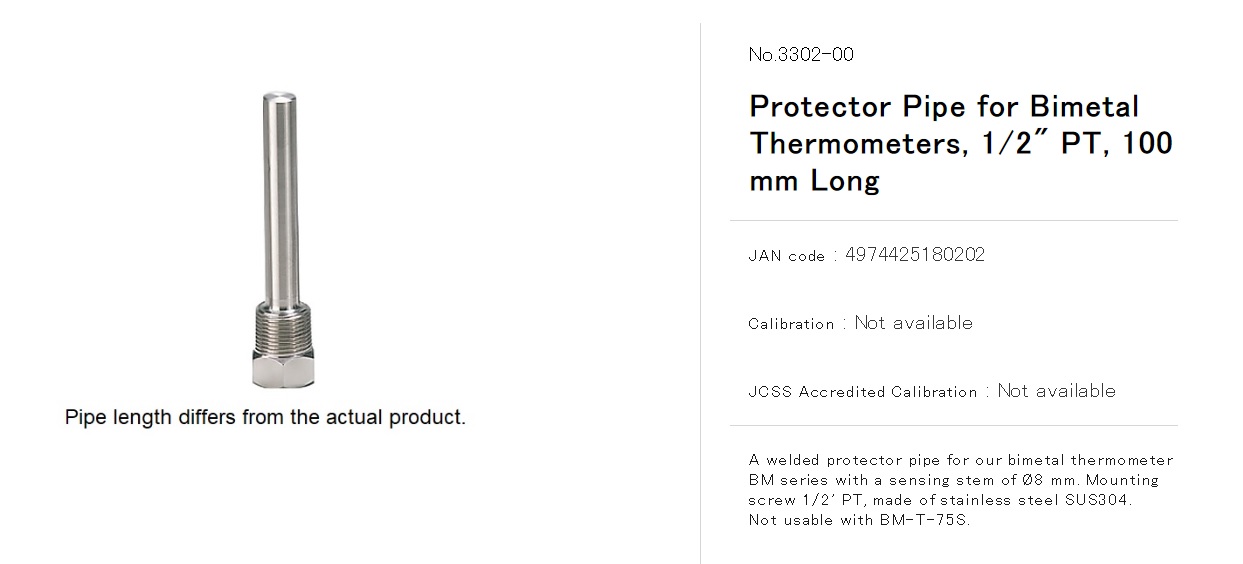The width and height of the screenshot is (1243, 564).
Task: Click Calibration's 'Not available' value
Action: (x=914, y=323)
